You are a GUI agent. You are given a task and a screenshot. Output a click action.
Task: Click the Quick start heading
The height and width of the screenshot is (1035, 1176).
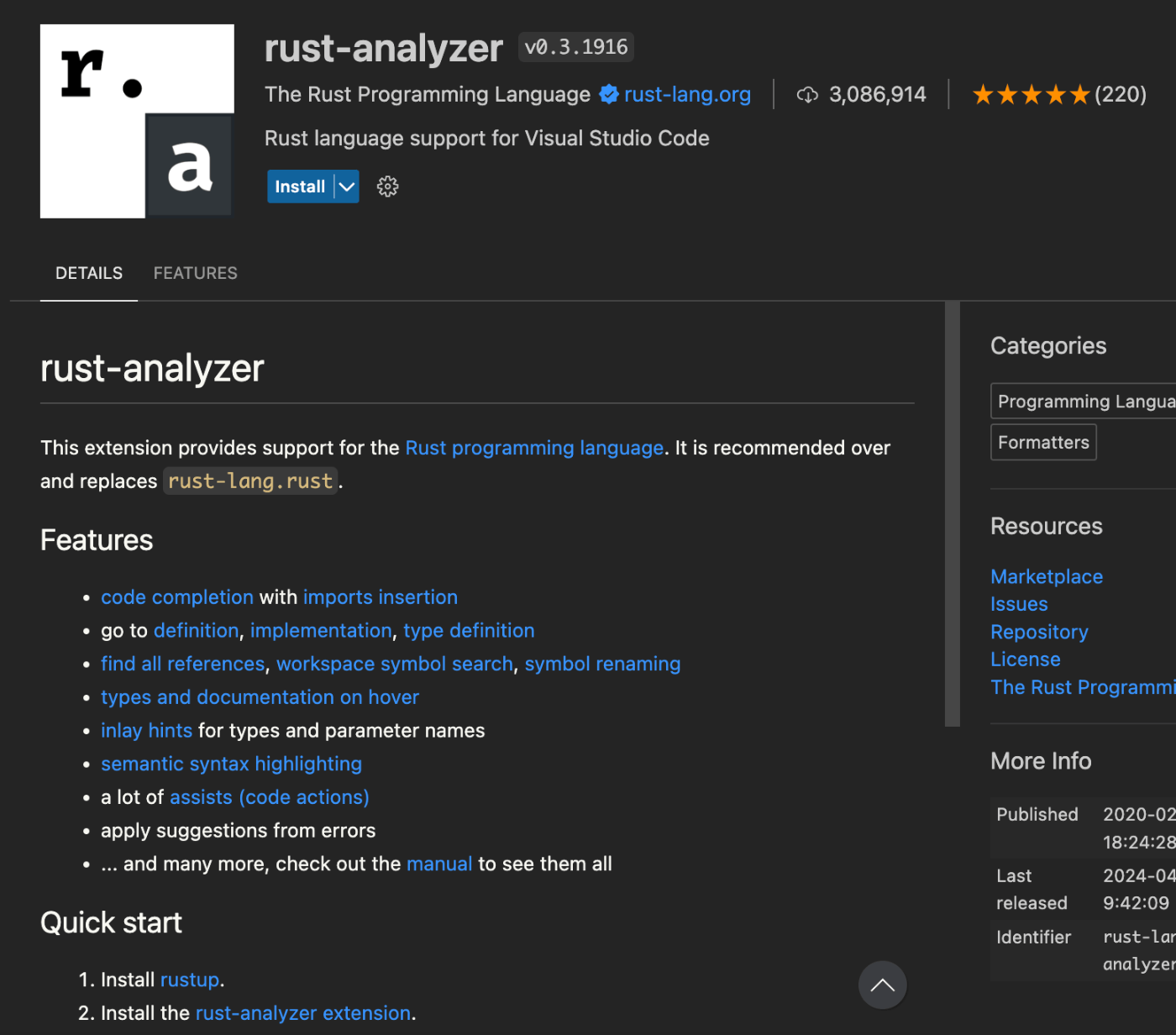(x=111, y=922)
